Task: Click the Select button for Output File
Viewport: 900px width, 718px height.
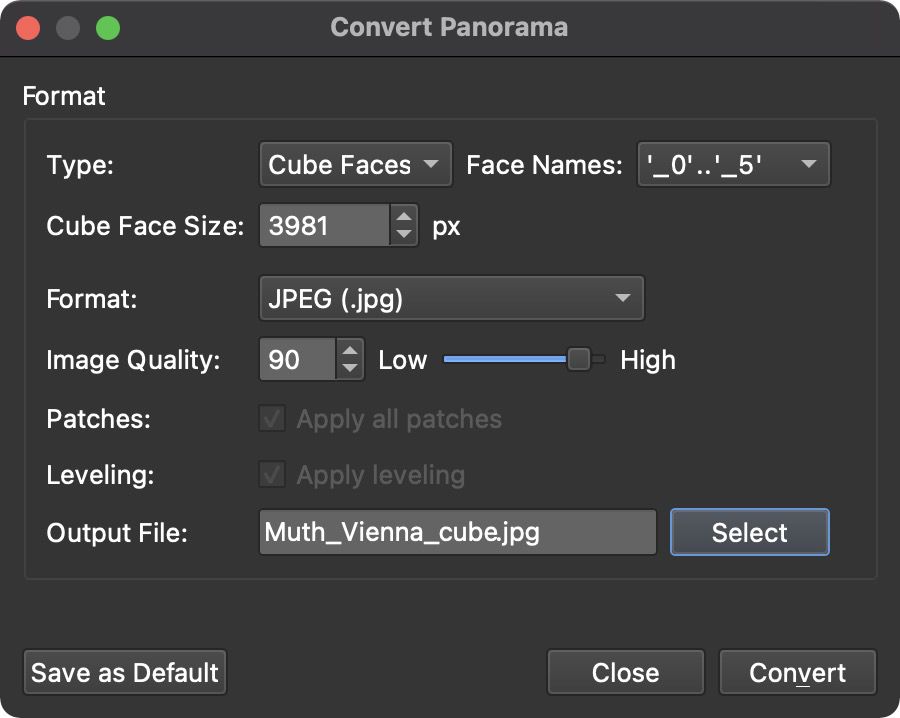Action: (x=749, y=532)
